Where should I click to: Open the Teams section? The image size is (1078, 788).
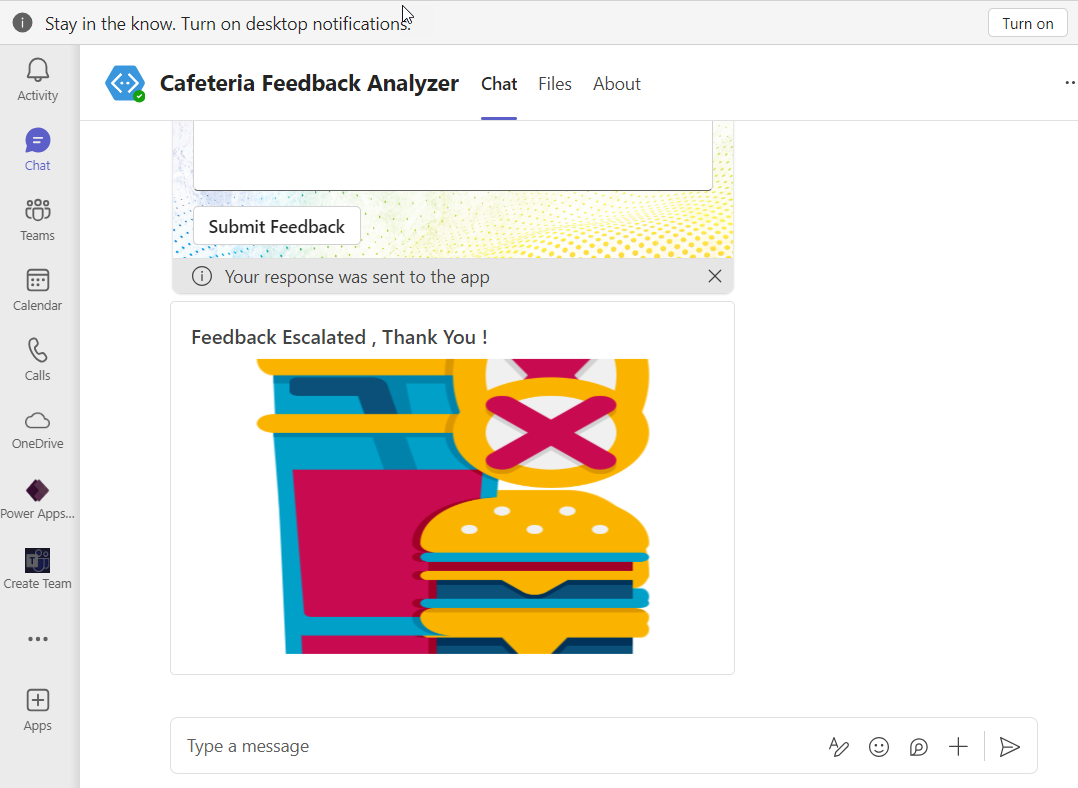(x=38, y=219)
